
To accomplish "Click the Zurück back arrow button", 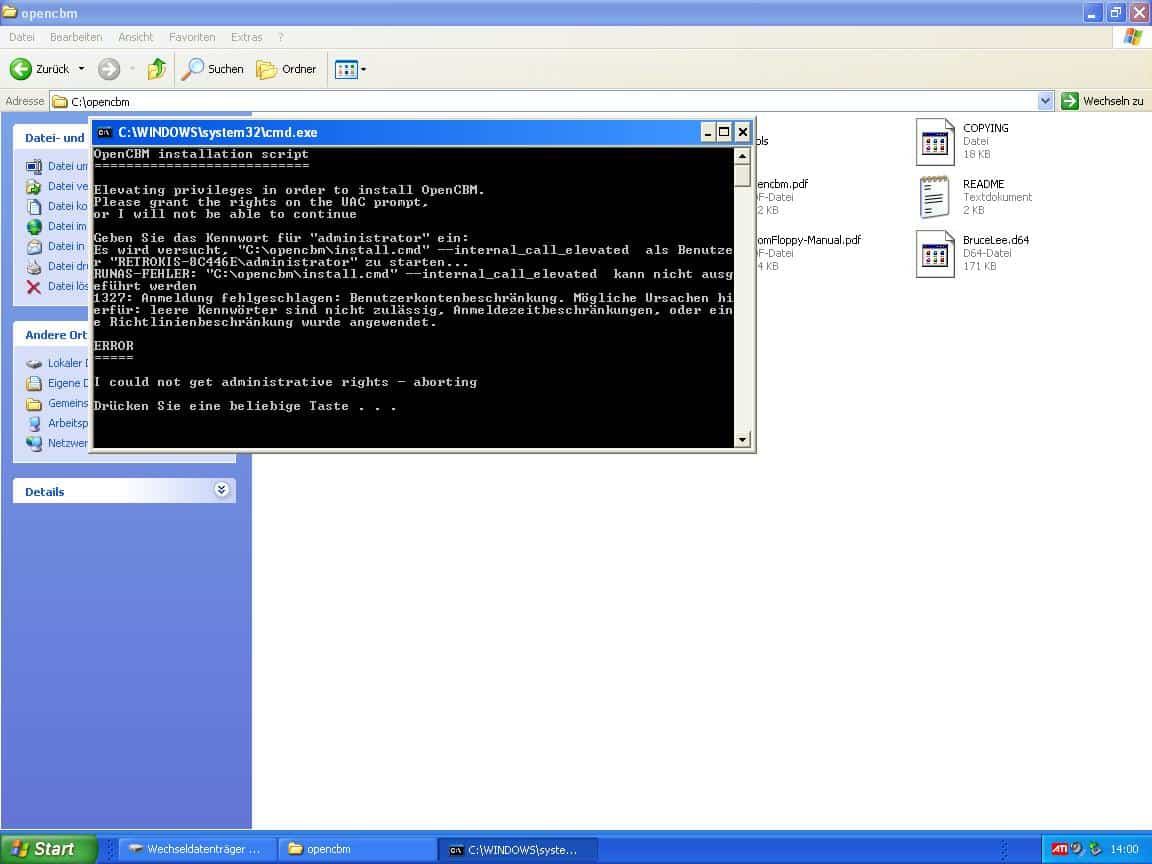I will [21, 69].
